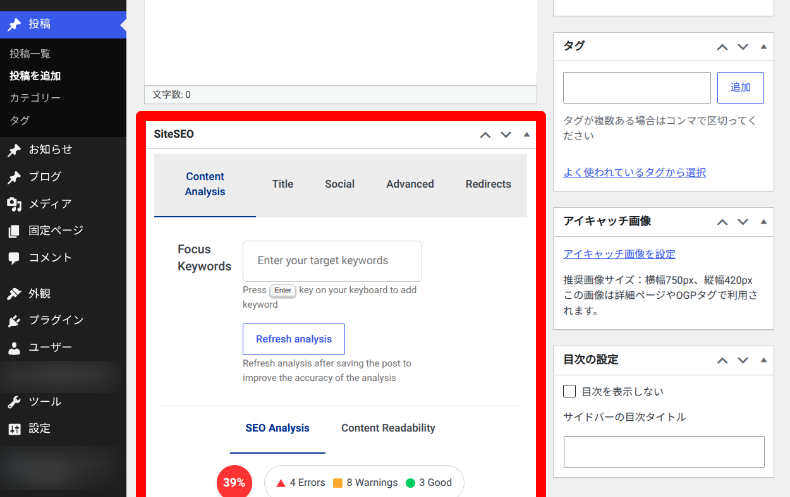The height and width of the screenshot is (497, 790).
Task: Click the 固定ページ pages icon
Action: click(14, 231)
